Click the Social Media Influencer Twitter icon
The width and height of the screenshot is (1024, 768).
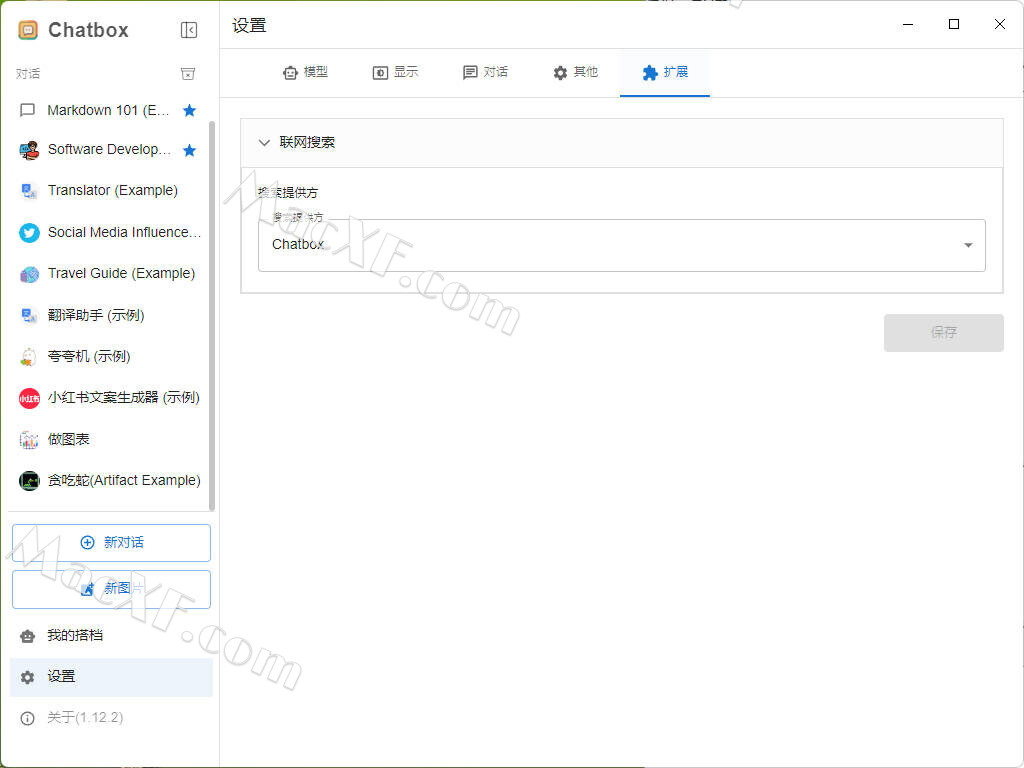pos(29,232)
